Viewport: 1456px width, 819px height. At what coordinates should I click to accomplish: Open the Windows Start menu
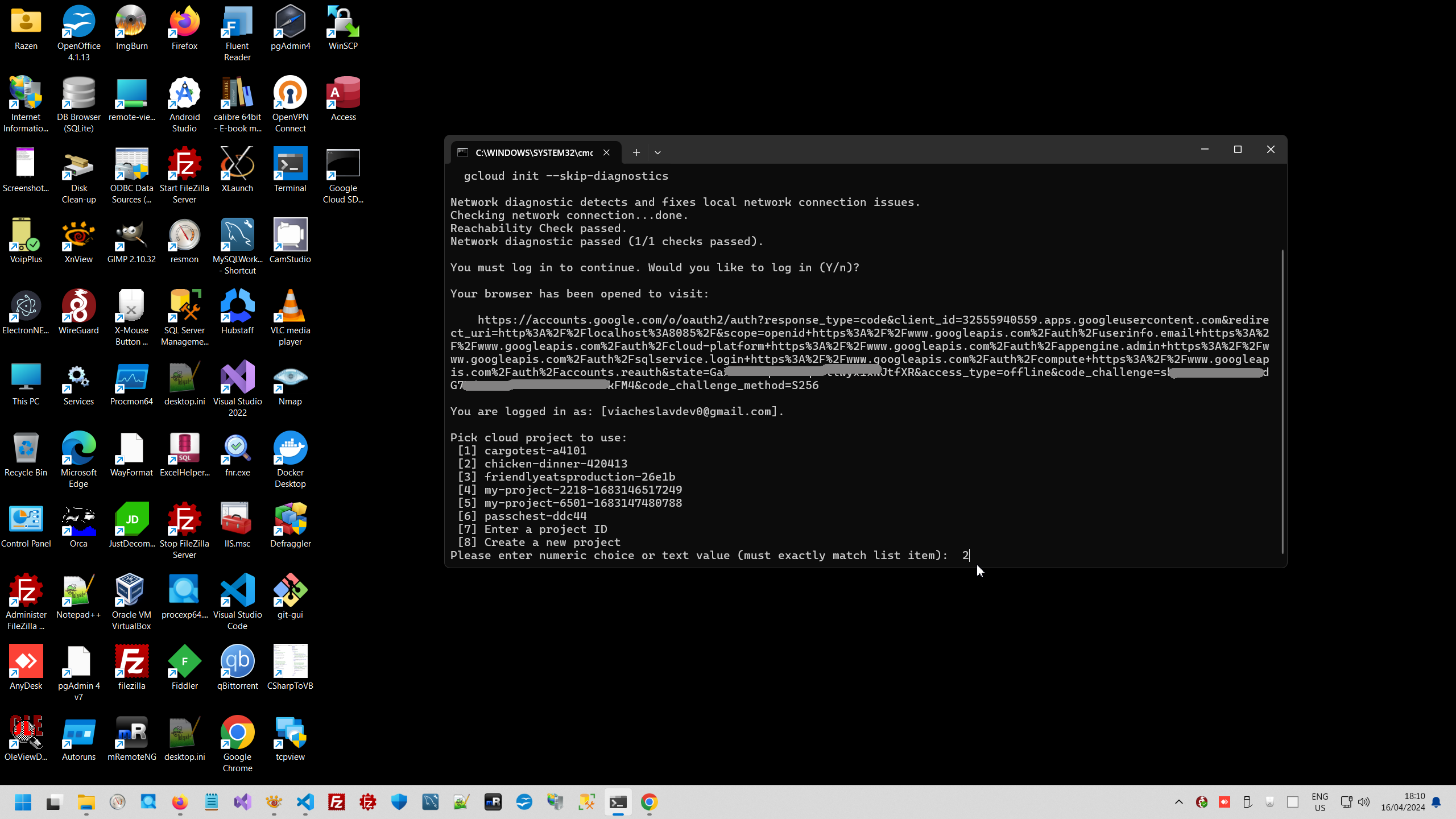point(23,802)
